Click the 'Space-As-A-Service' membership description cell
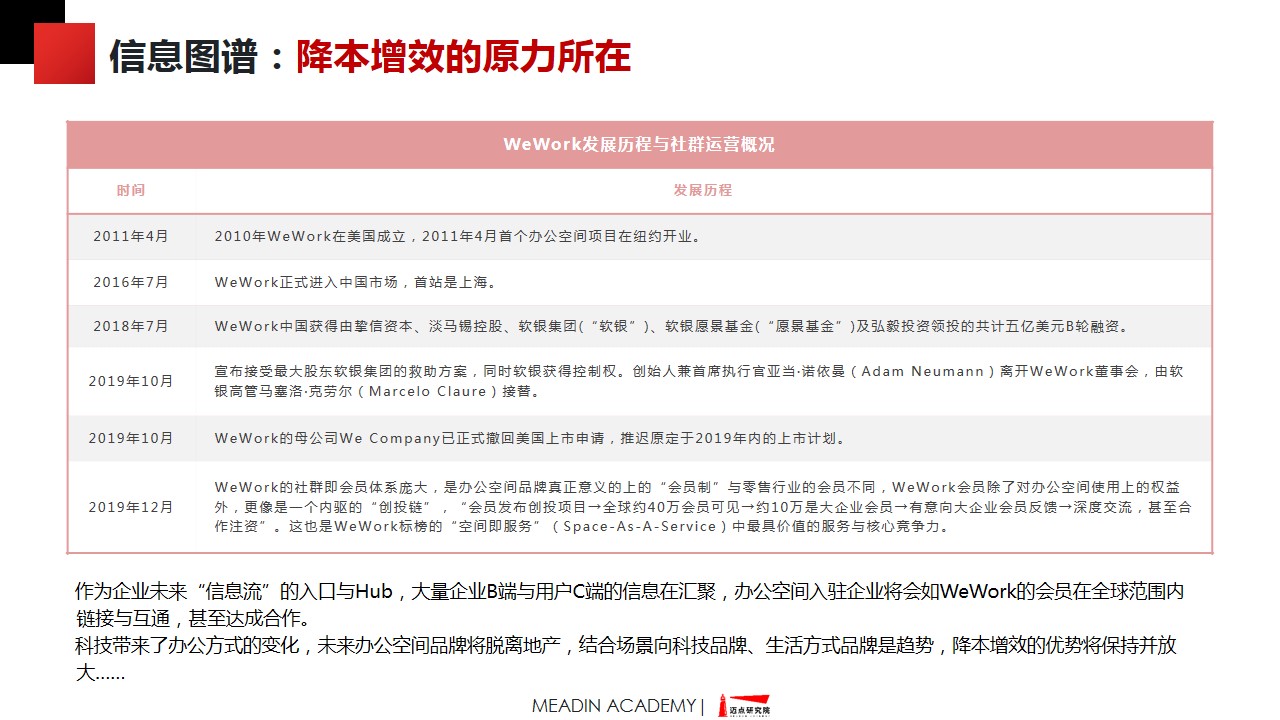Image resolution: width=1280 pixels, height=720 pixels. tap(702, 507)
